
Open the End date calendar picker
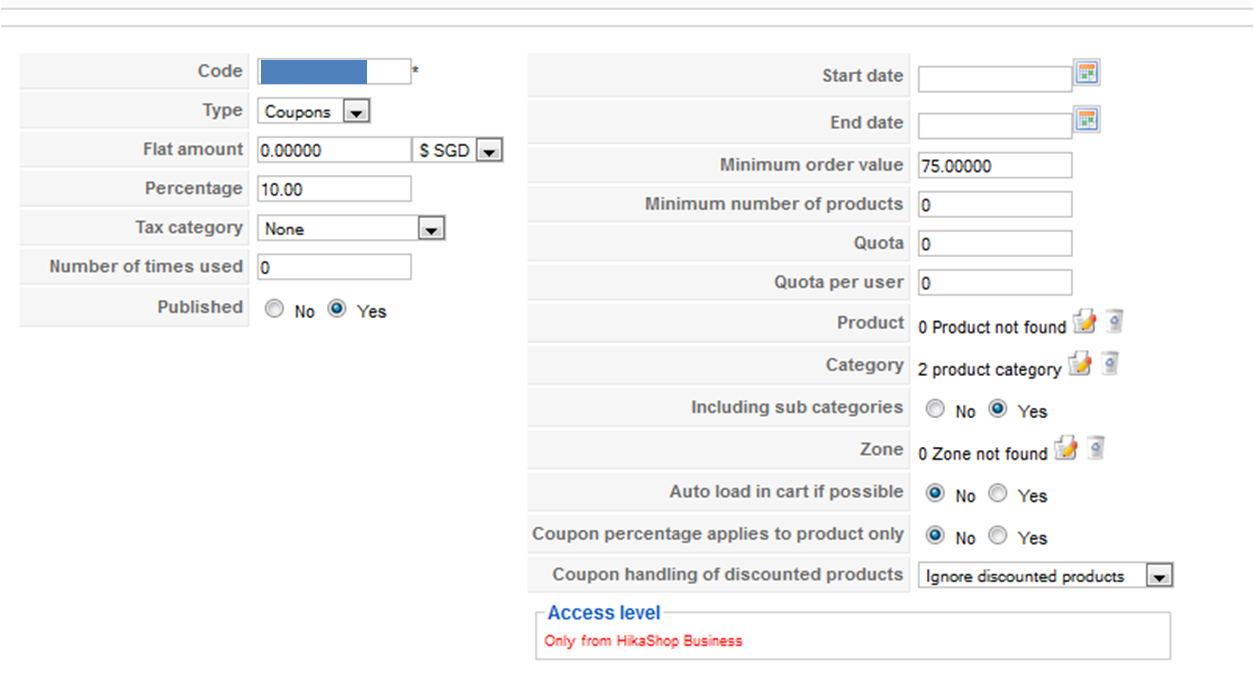tap(1087, 120)
